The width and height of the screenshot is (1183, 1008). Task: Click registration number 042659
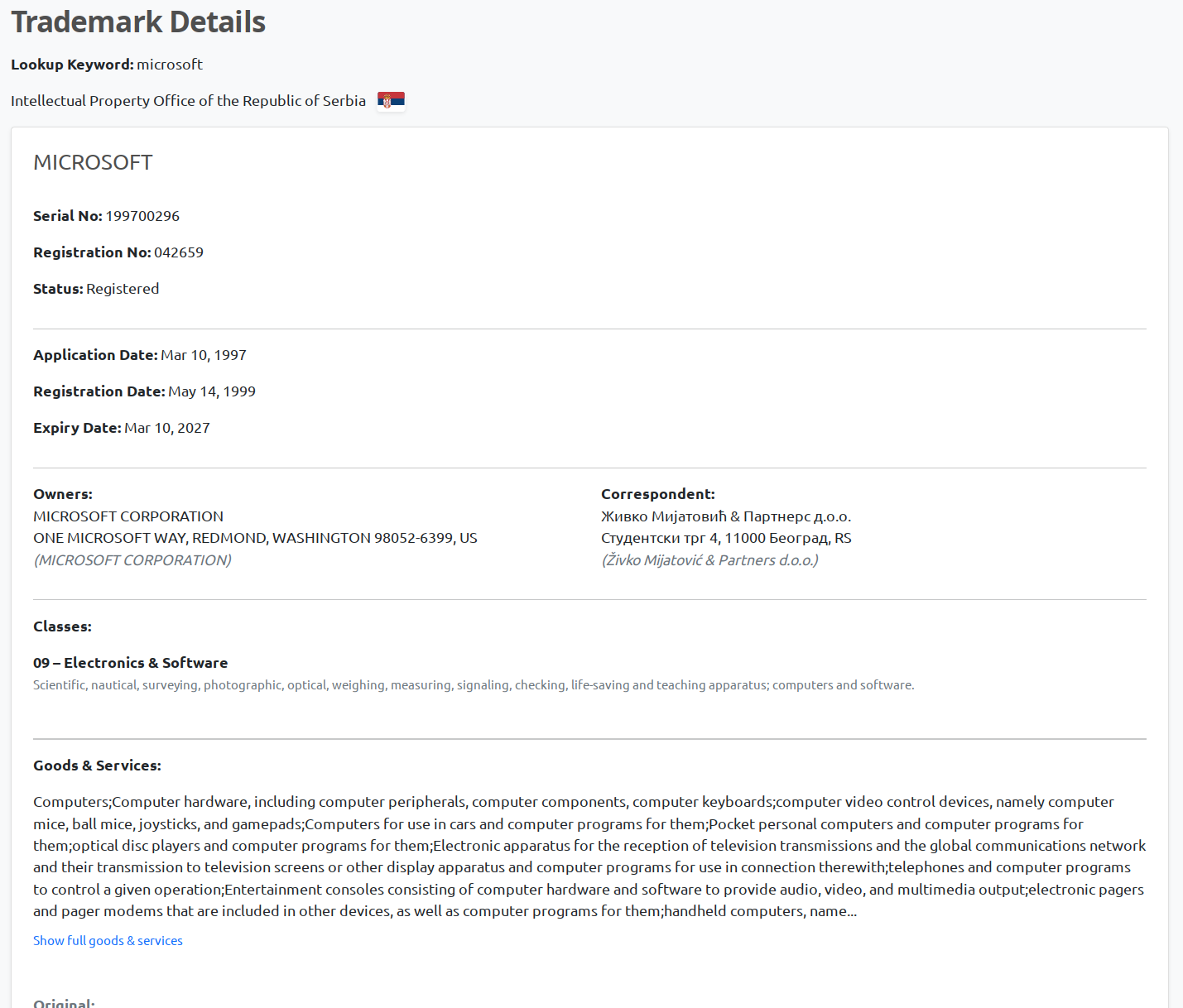(179, 252)
